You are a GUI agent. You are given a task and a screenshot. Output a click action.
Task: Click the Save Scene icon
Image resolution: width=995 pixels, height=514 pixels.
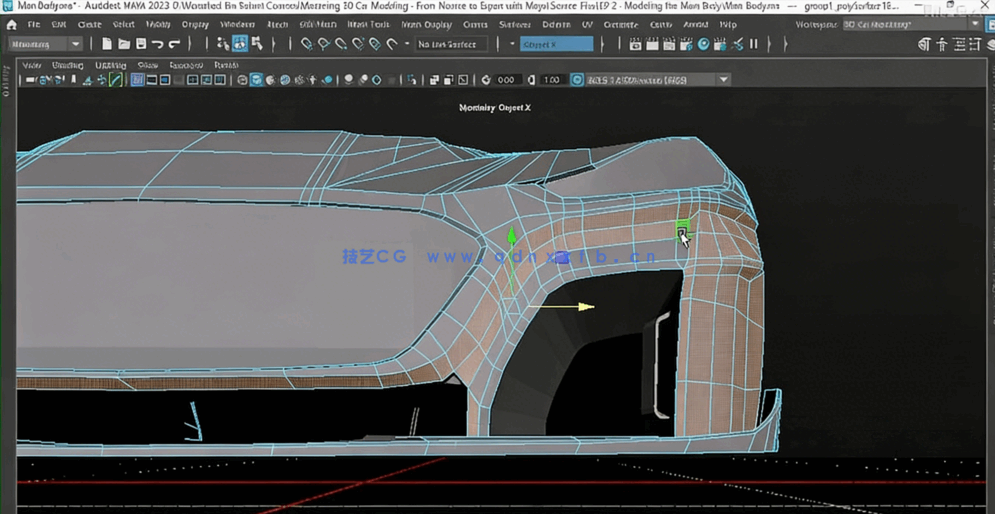coord(141,44)
